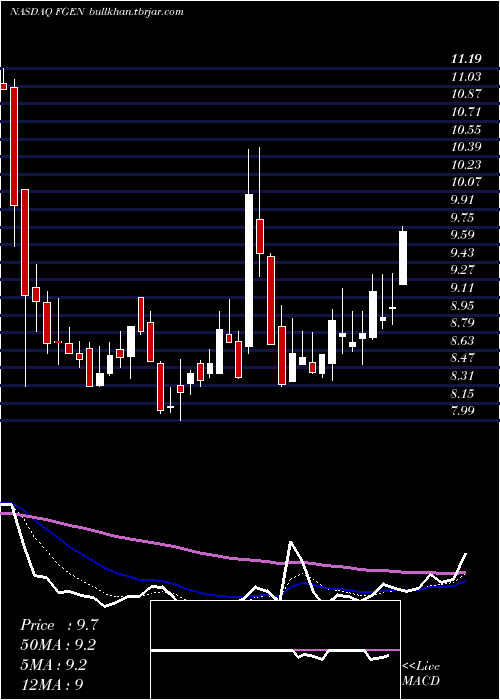Click the <<Live MACD label
The height and width of the screenshot is (700, 500).
[421, 673]
